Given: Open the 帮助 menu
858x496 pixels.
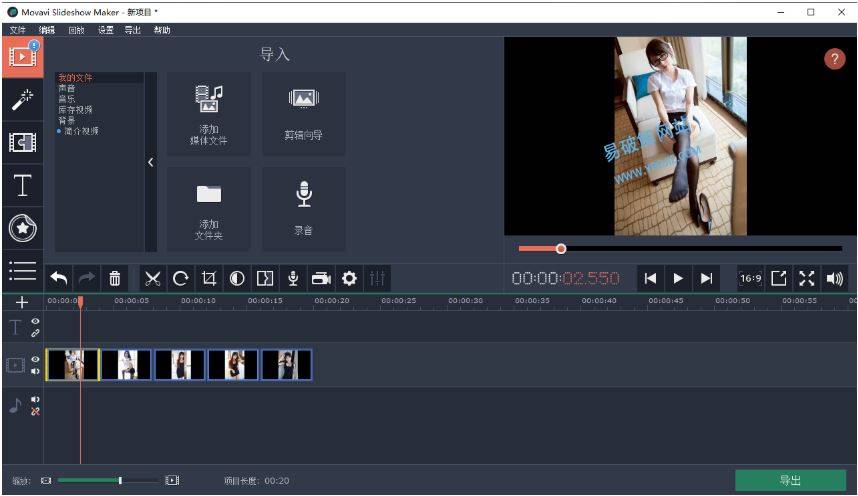Looking at the screenshot, I should [162, 30].
